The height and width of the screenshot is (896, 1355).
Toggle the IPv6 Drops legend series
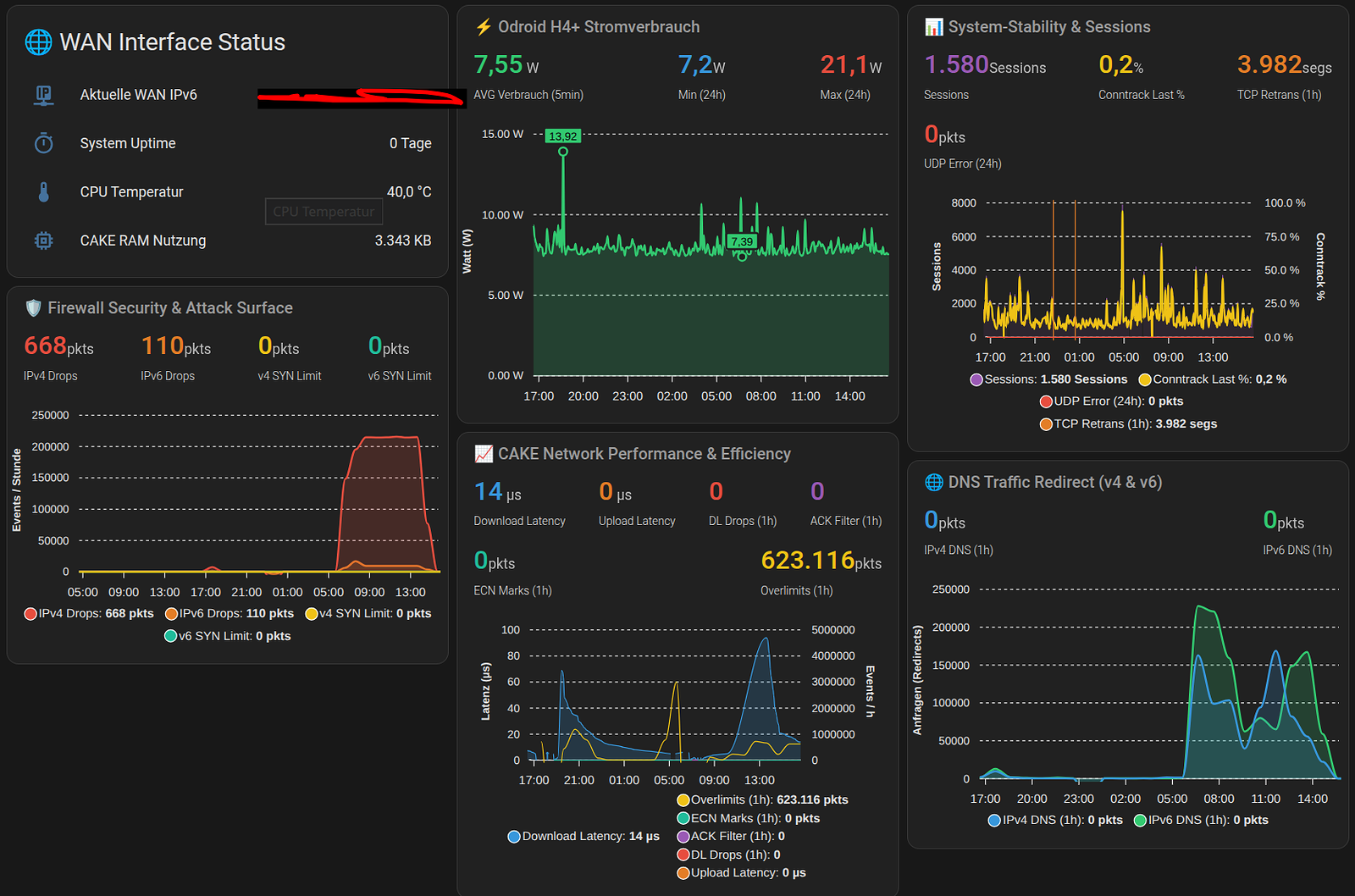click(230, 613)
